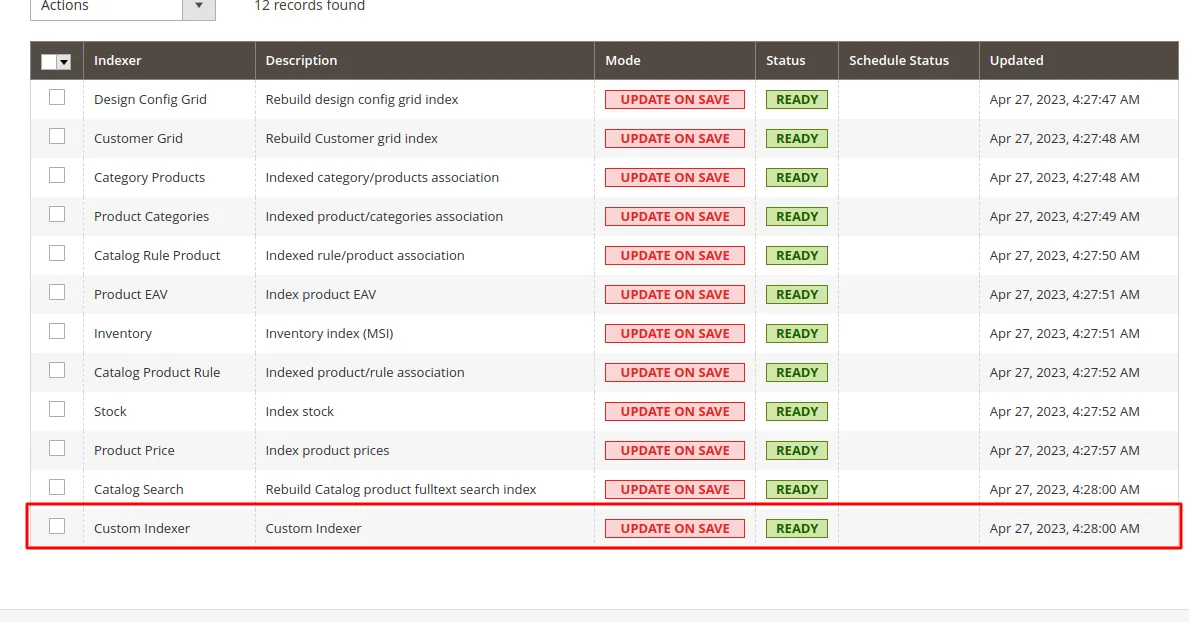Tick the Inventory indexer checkbox

(57, 331)
